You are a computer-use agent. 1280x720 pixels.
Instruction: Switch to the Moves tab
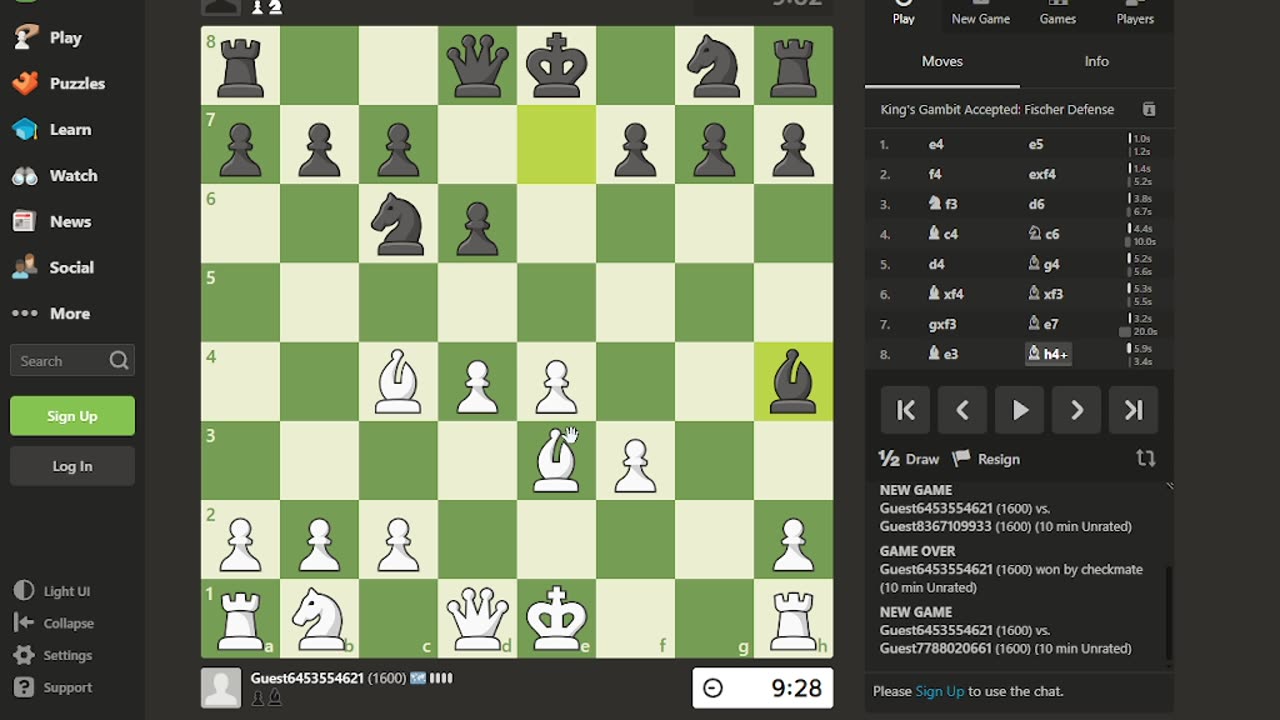click(x=942, y=62)
